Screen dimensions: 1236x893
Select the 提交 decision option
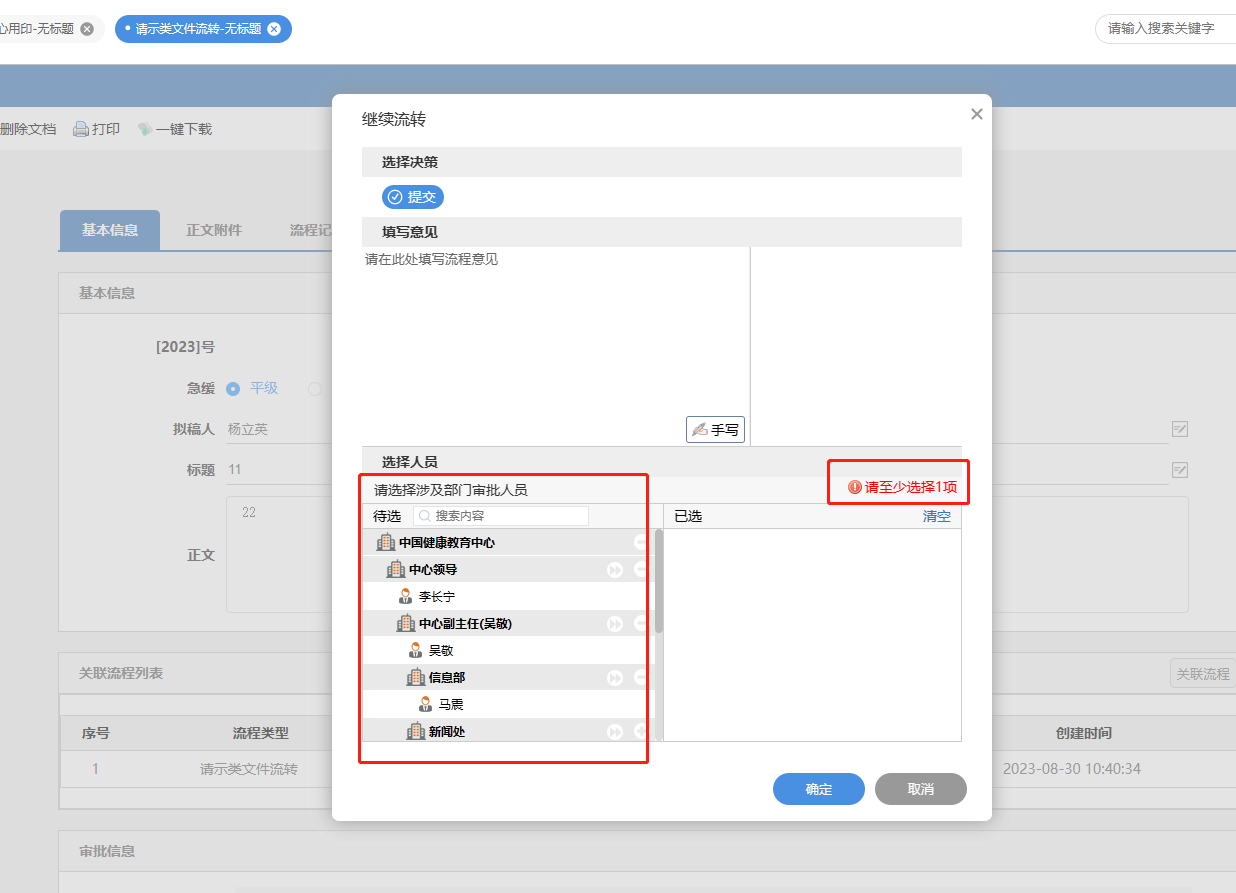[412, 197]
